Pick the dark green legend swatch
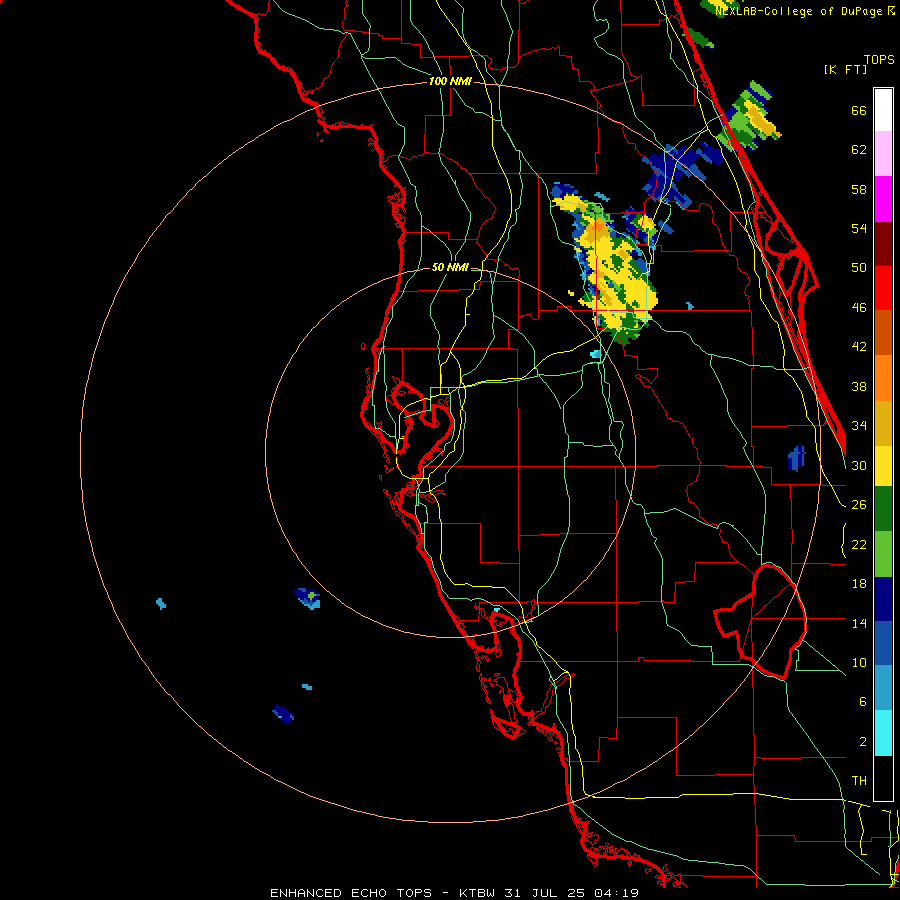 (883, 509)
